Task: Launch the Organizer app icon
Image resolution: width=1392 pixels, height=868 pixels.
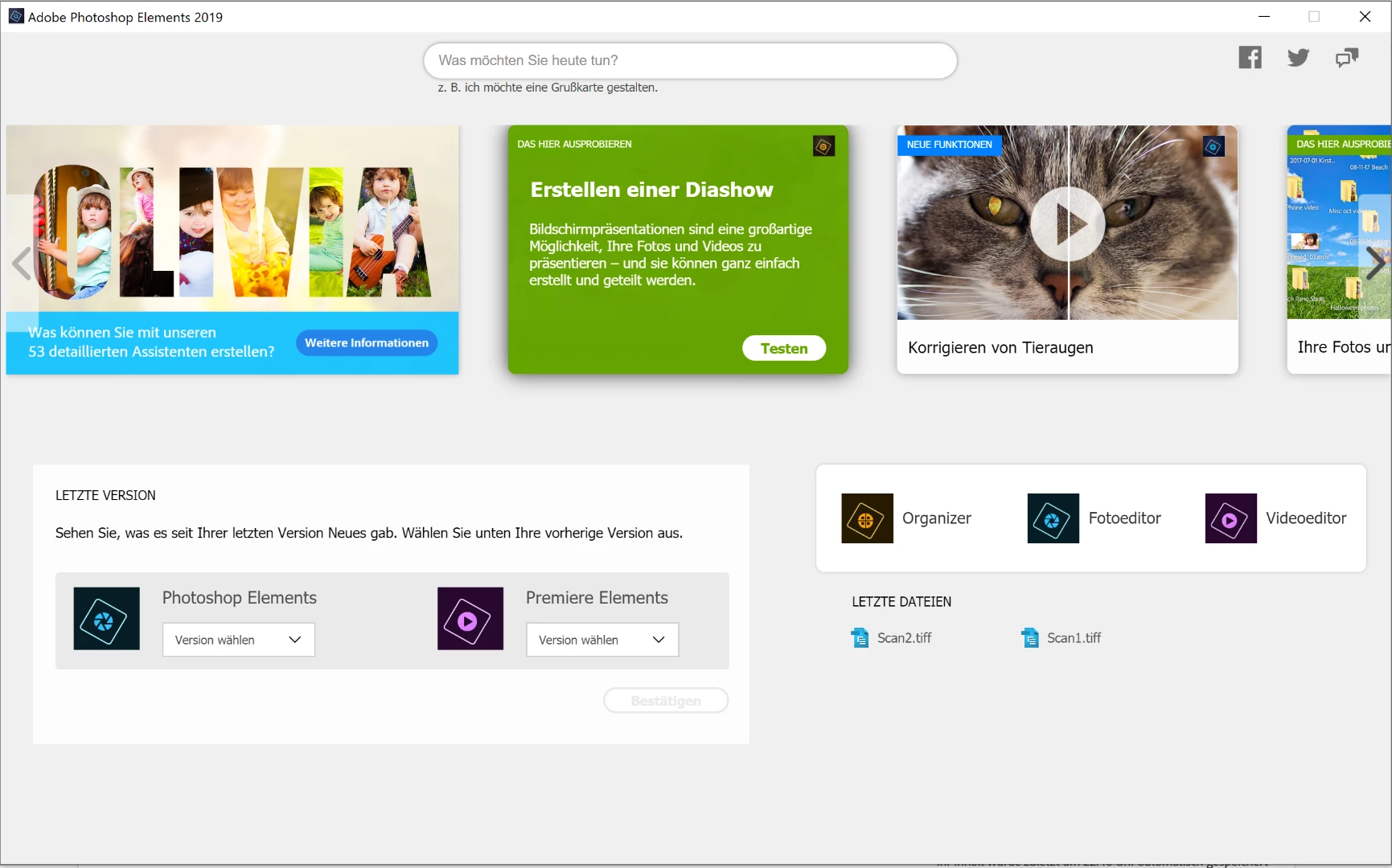Action: (867, 518)
